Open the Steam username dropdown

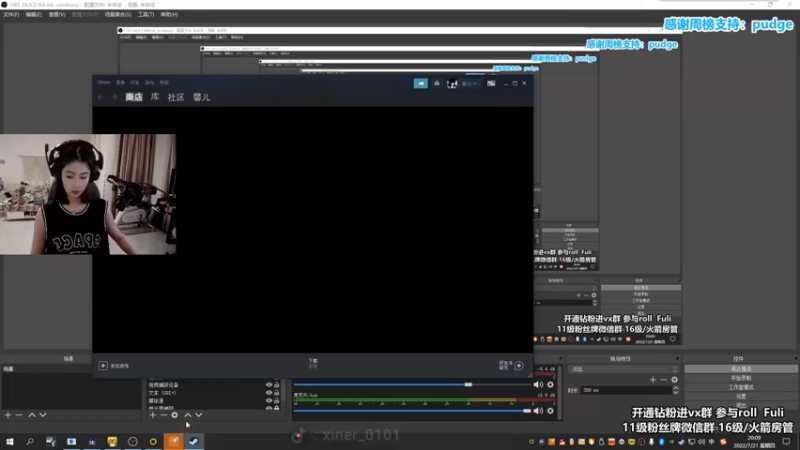coord(469,84)
